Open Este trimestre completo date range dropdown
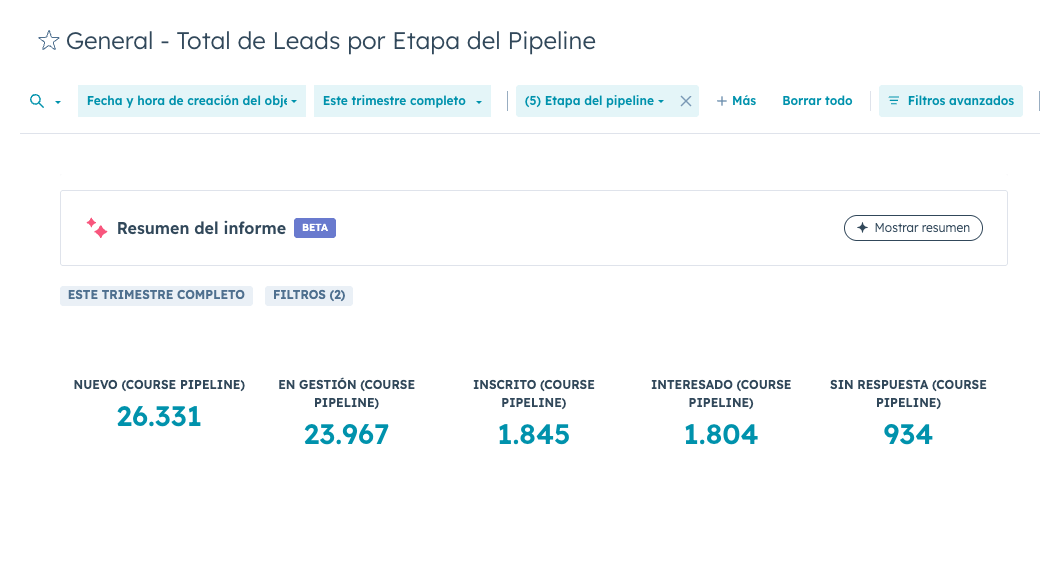 coord(402,101)
